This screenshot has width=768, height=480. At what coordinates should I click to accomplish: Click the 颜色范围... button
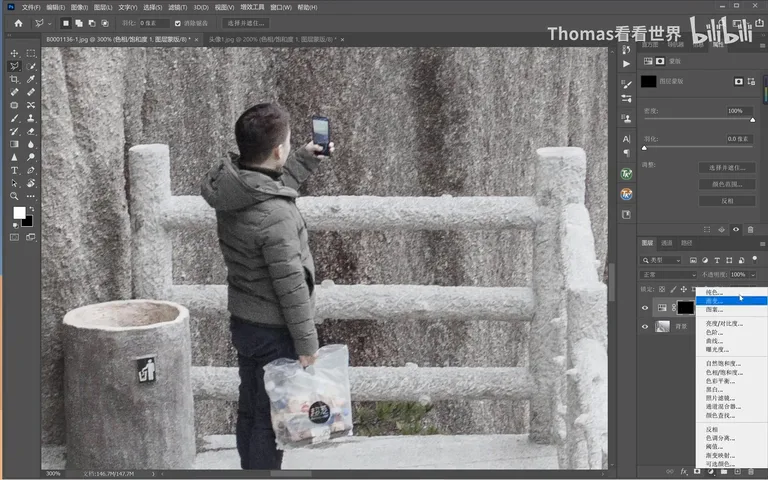[x=727, y=184]
